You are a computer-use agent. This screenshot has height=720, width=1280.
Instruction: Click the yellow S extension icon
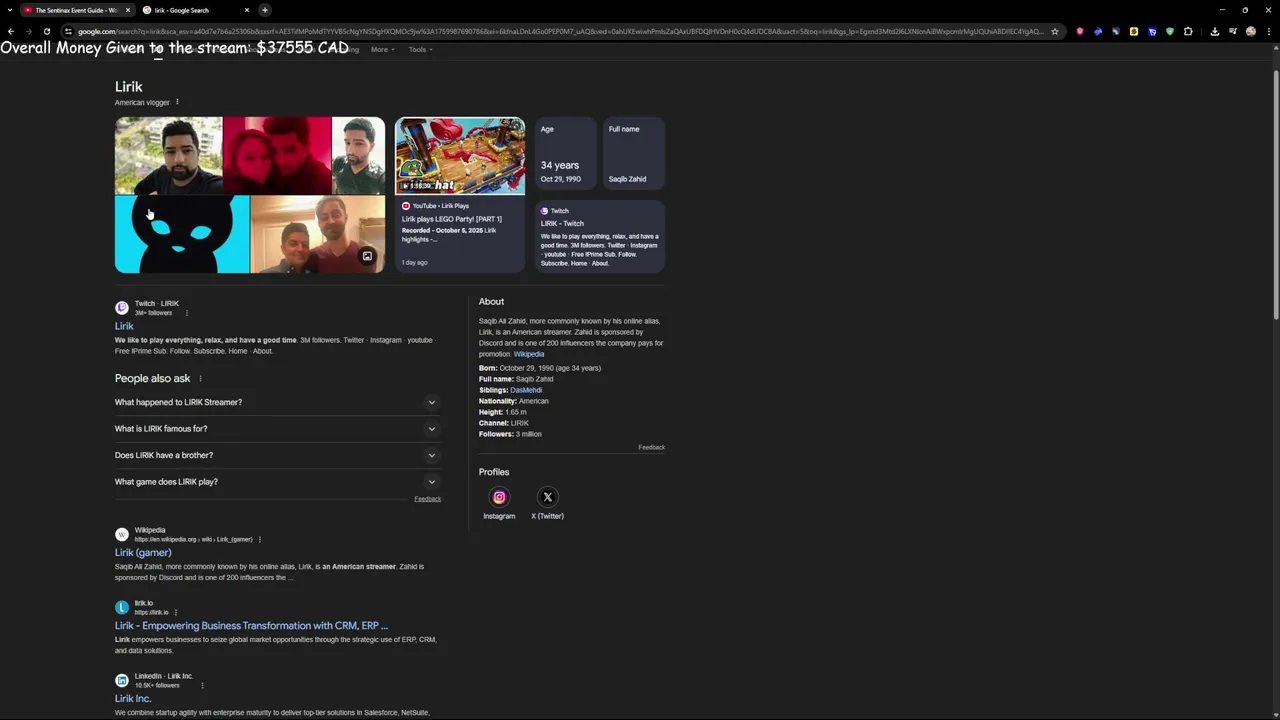[1133, 31]
